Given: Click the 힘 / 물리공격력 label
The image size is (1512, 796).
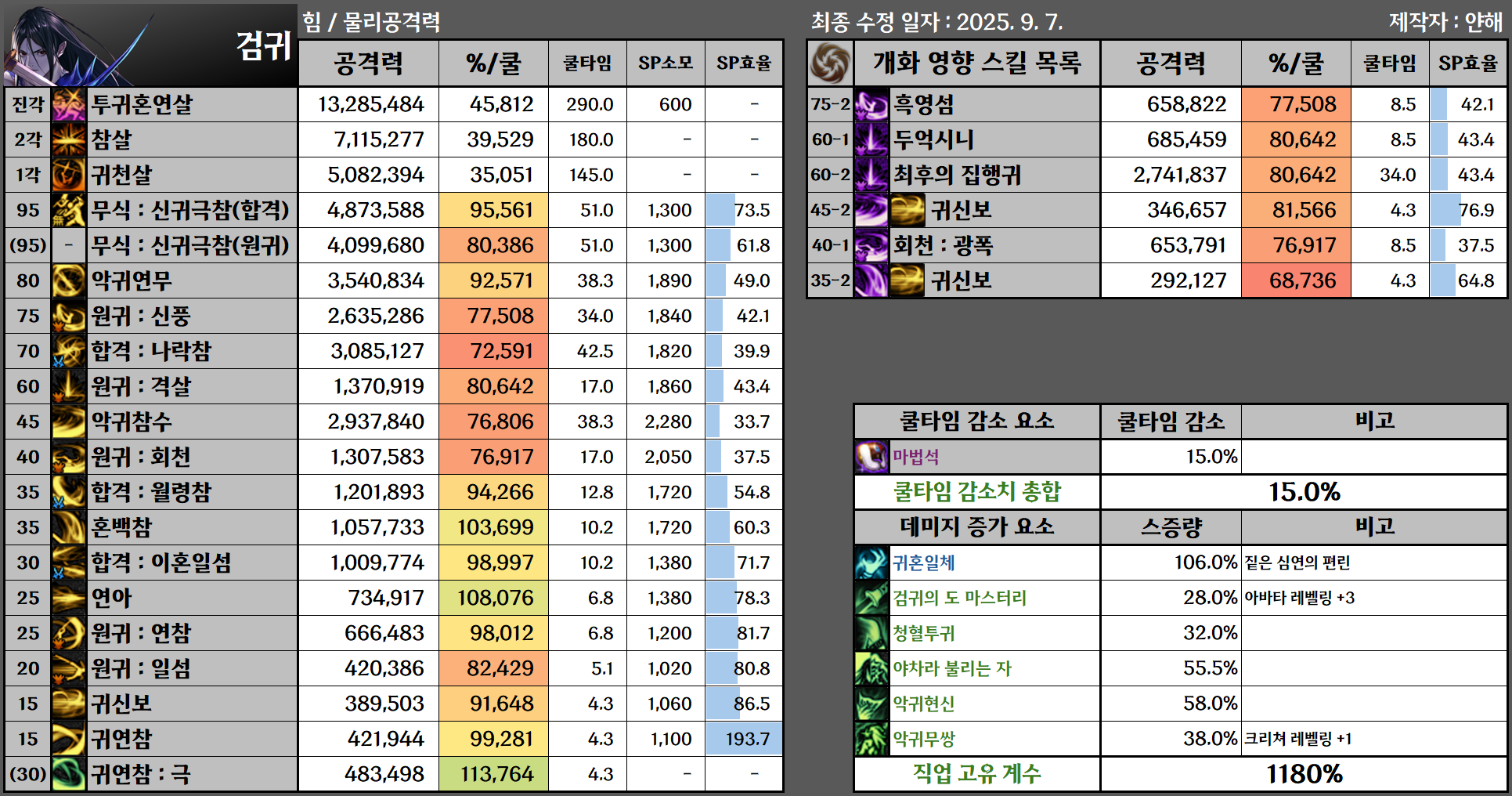Looking at the screenshot, I should [372, 22].
